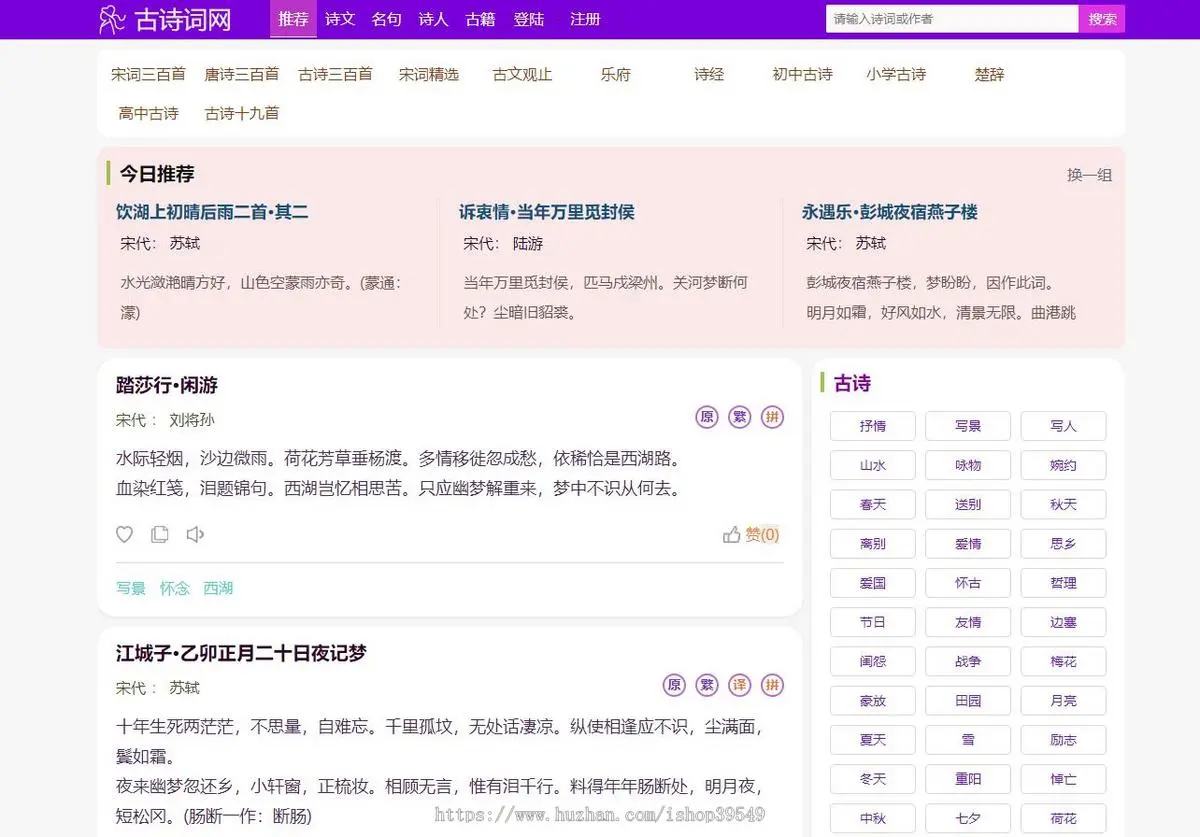Open the 初中古诗 collection

(x=803, y=74)
